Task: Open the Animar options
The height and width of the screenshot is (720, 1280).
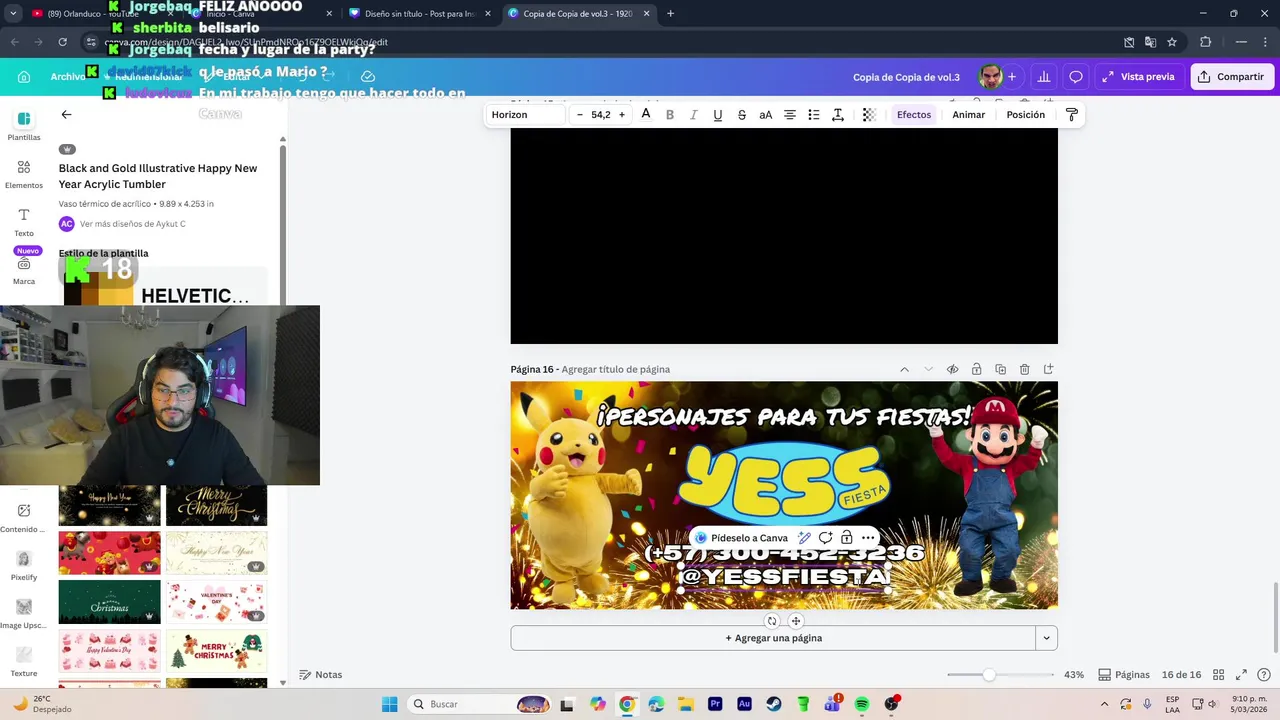Action: pos(969,115)
